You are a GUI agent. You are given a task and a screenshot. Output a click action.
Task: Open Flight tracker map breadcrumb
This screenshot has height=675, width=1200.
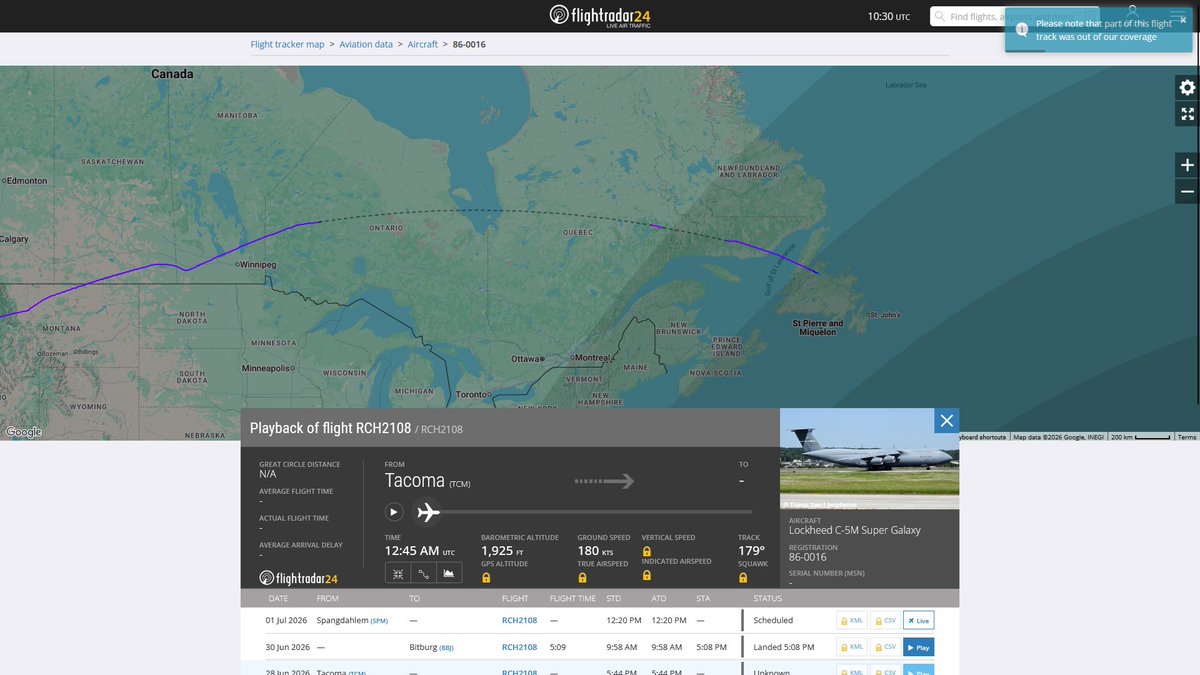tap(287, 44)
